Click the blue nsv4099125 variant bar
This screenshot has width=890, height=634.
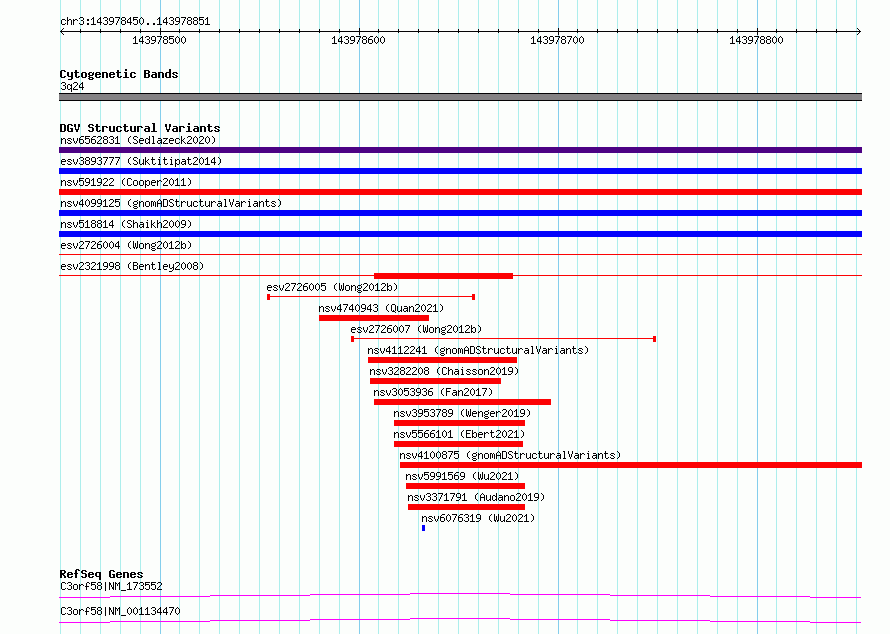pyautogui.click(x=460, y=213)
